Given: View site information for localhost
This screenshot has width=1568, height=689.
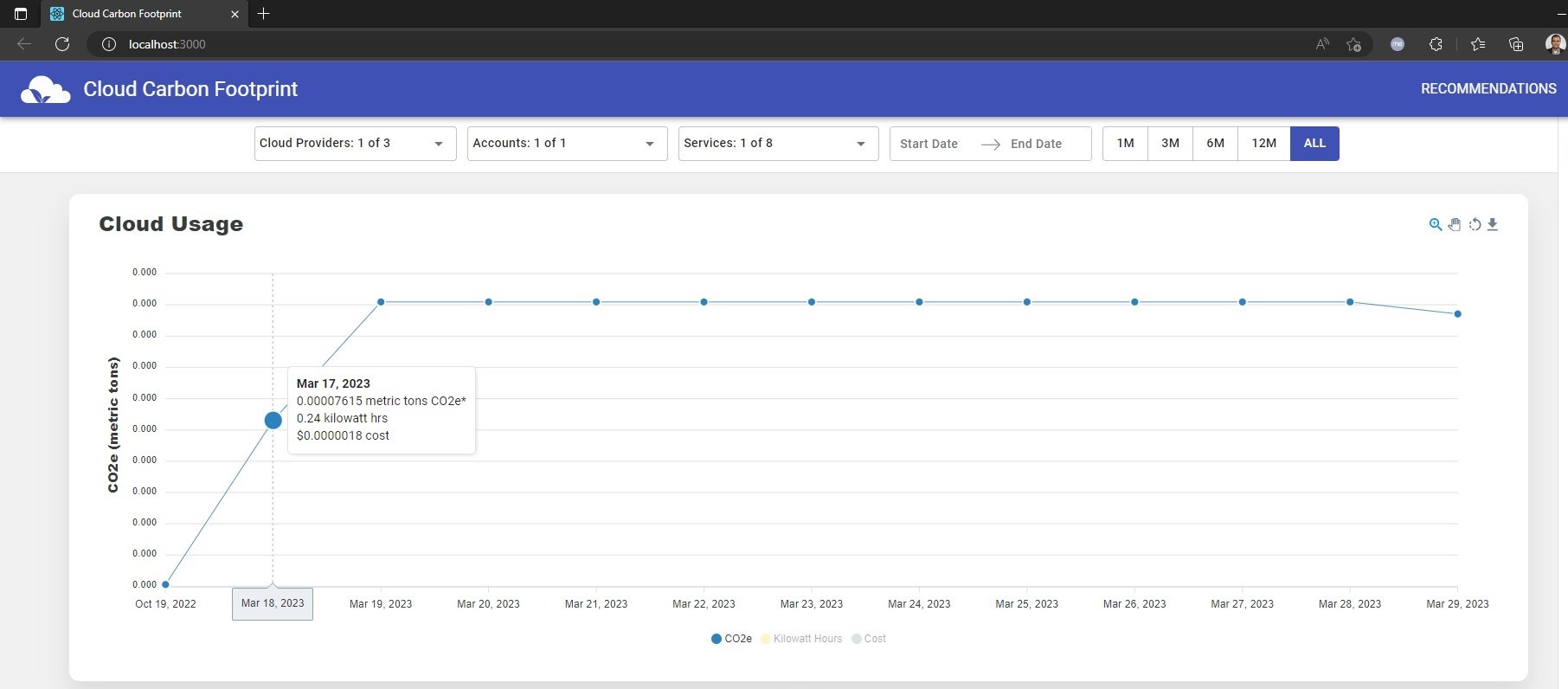Looking at the screenshot, I should 109,44.
